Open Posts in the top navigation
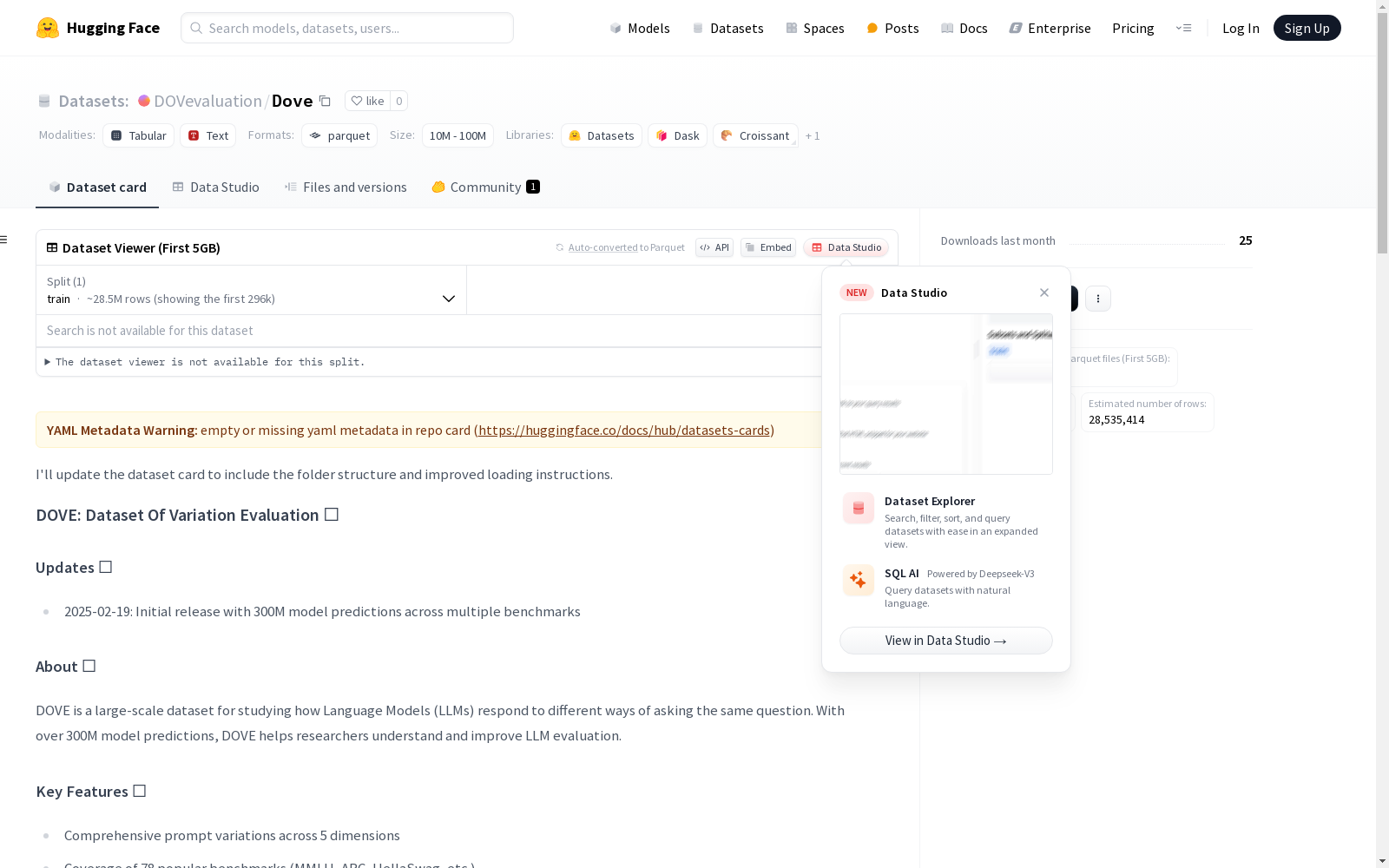This screenshot has height=868, width=1389. click(892, 28)
